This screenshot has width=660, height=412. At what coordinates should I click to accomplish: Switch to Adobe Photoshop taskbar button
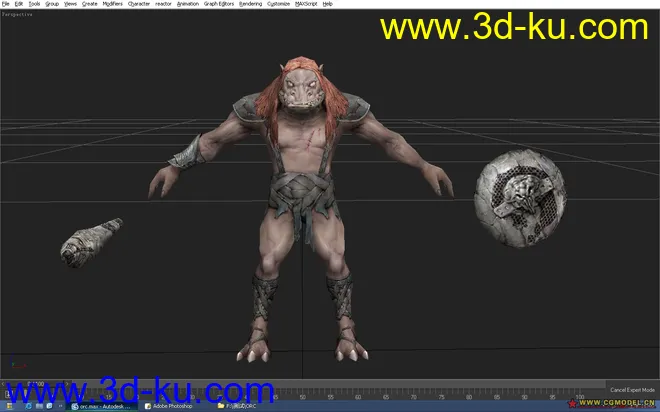click(x=169, y=407)
